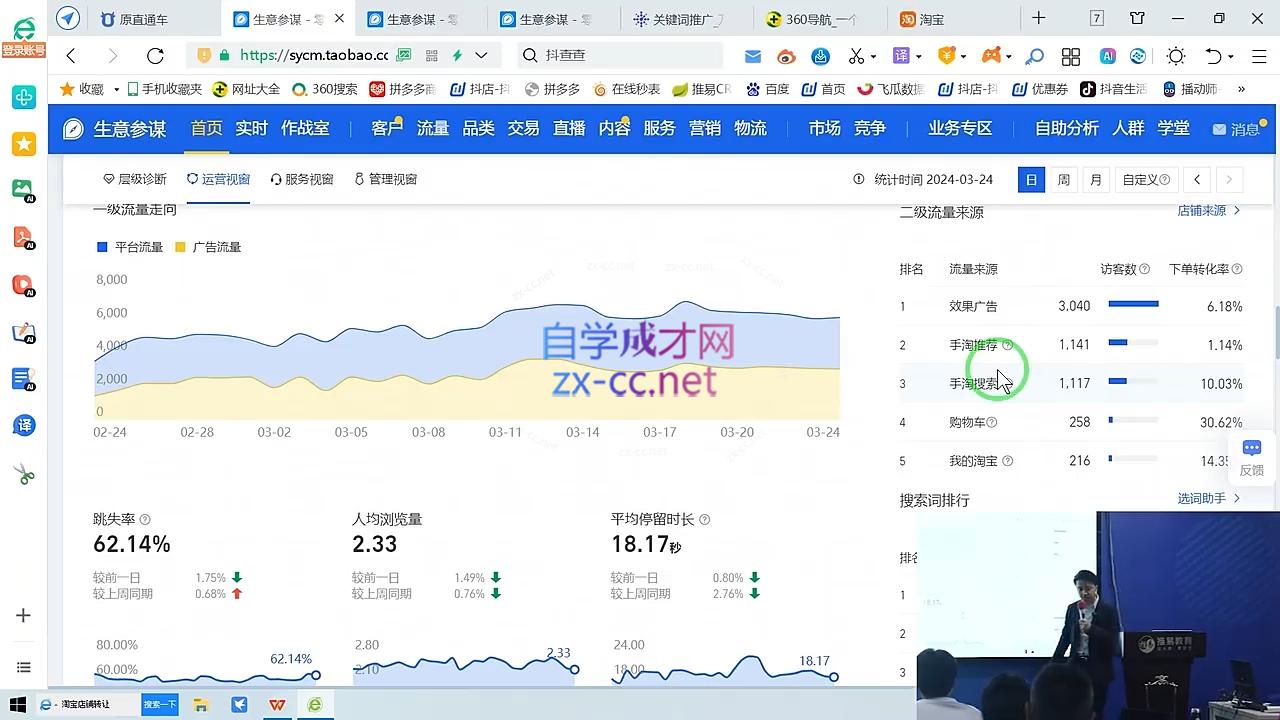Image resolution: width=1280 pixels, height=720 pixels.
Task: Click the Weibo icon in the toolbar
Action: [x=786, y=56]
